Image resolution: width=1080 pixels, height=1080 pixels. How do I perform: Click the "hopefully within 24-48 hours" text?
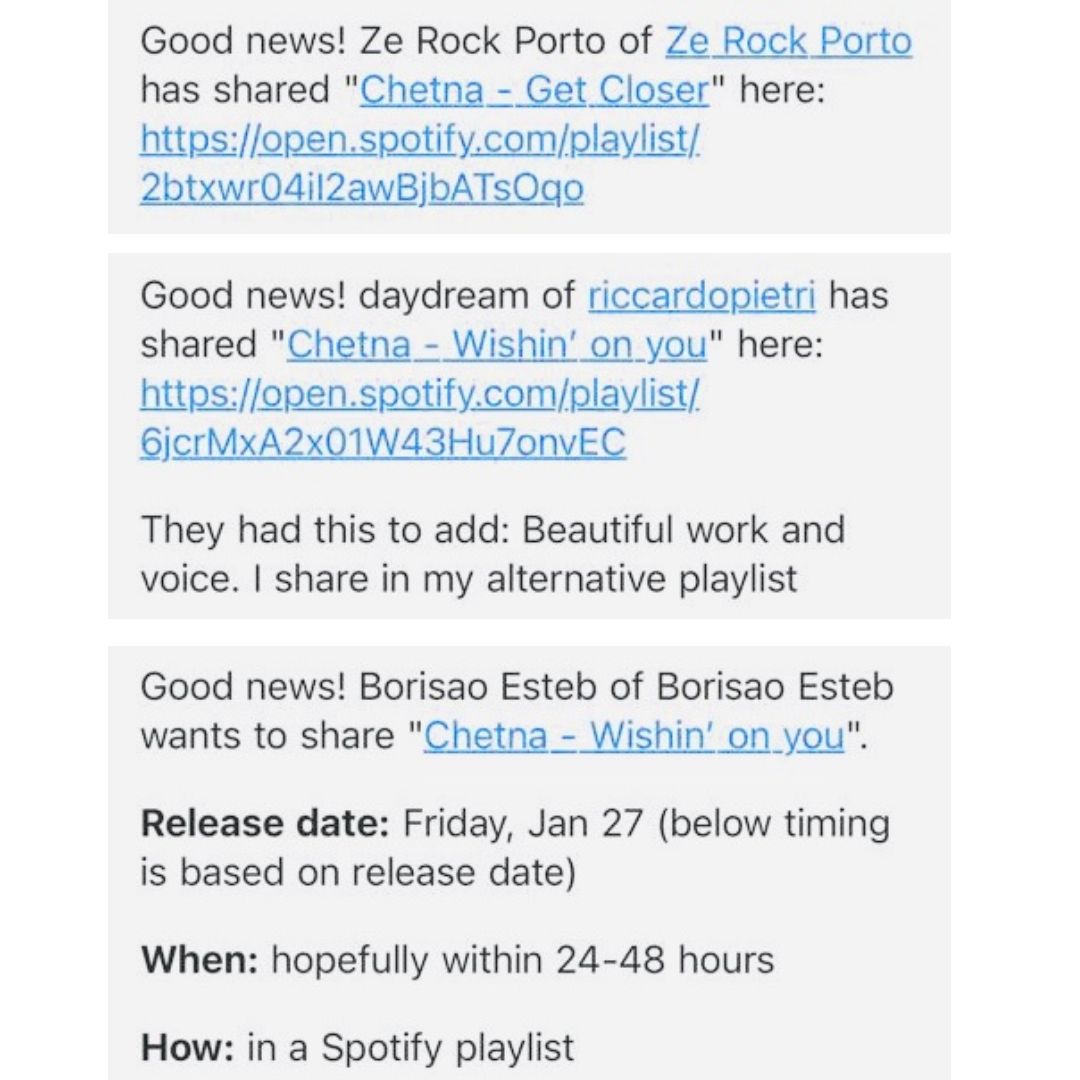pos(523,959)
